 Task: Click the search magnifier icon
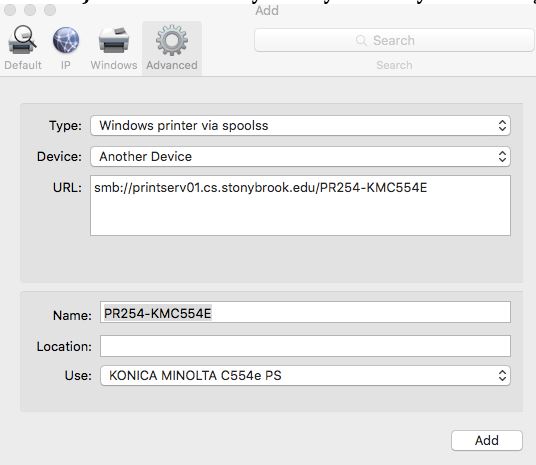click(x=361, y=40)
